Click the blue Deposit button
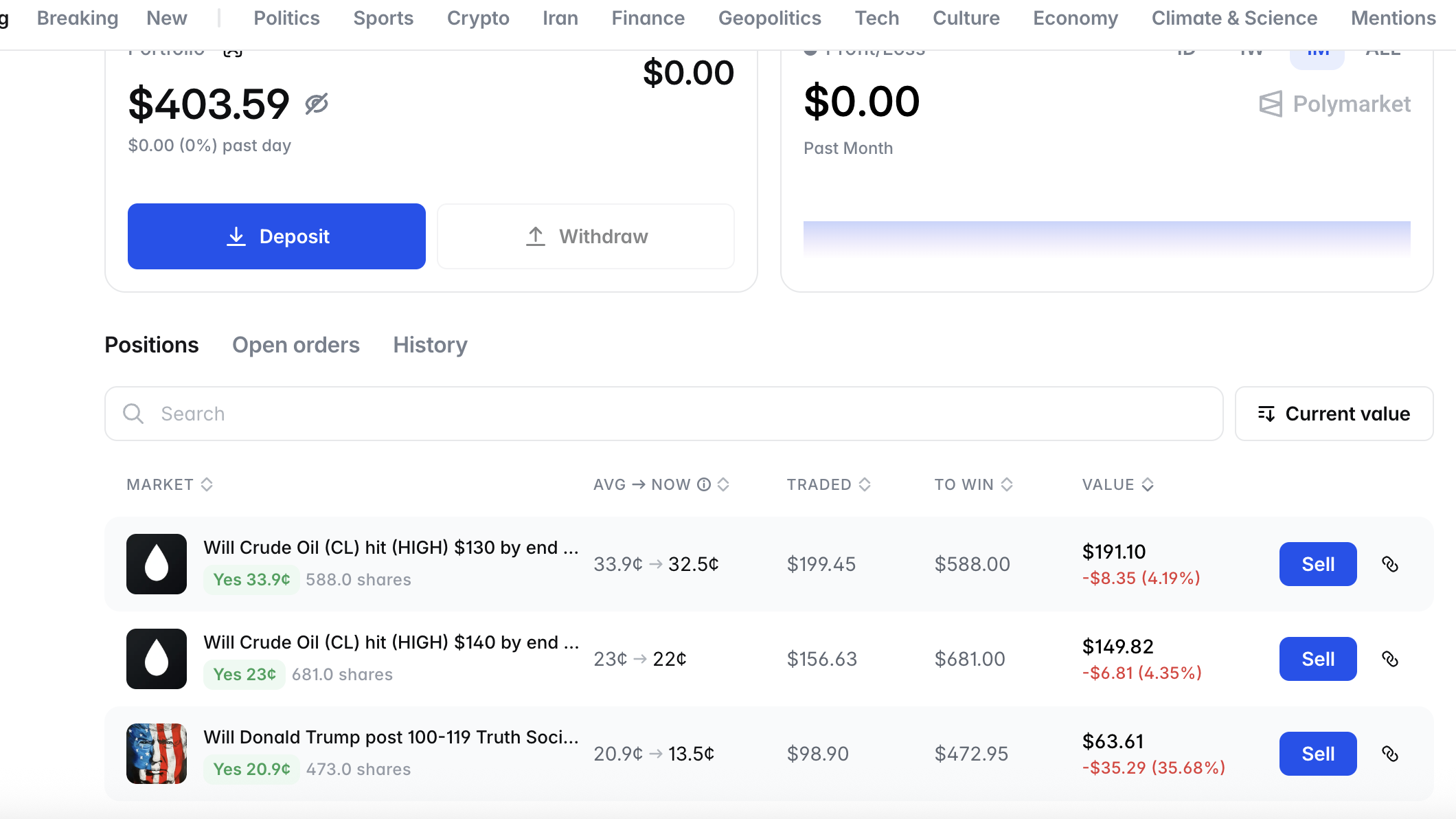The image size is (1456, 819). pyautogui.click(x=277, y=236)
